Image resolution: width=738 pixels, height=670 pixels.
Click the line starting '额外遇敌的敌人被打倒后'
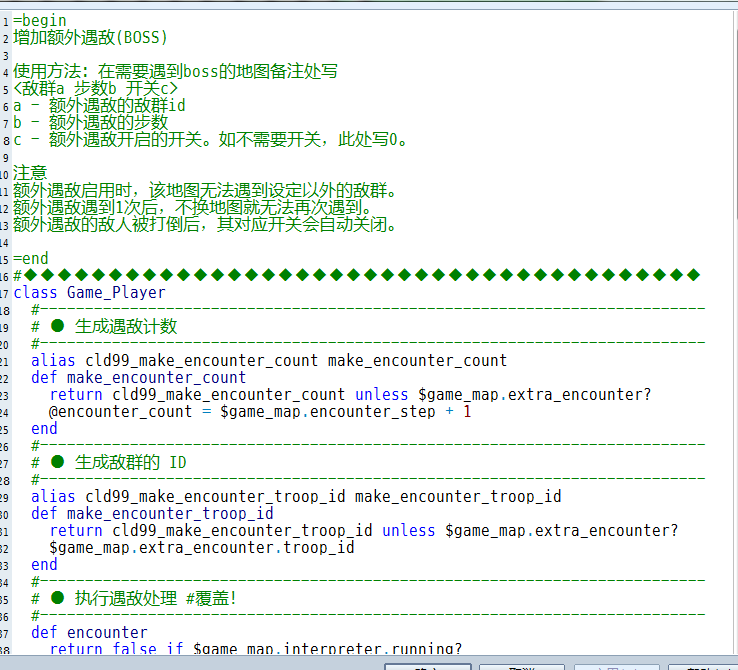pos(205,224)
